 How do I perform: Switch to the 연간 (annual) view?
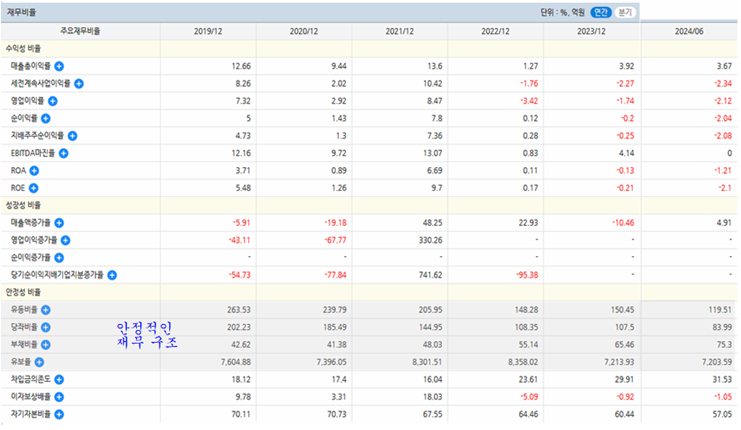click(x=600, y=12)
